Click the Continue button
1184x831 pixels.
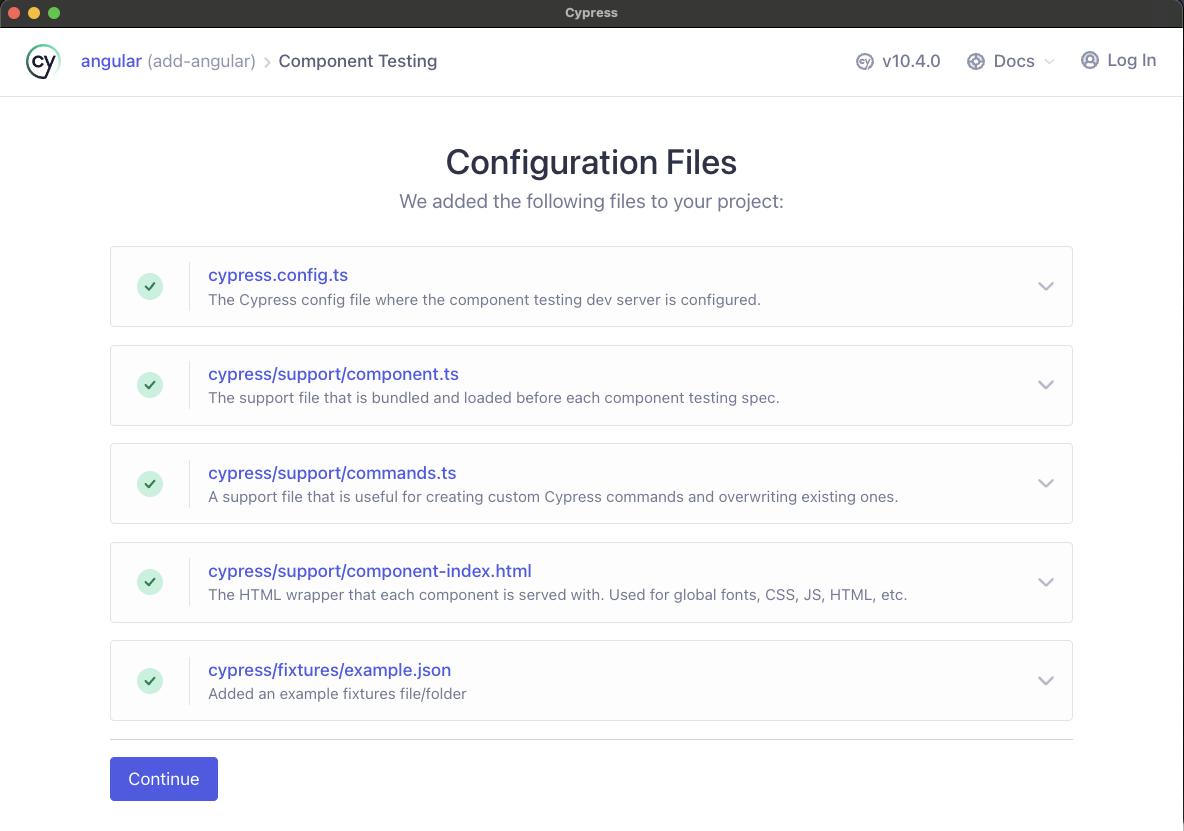(163, 779)
